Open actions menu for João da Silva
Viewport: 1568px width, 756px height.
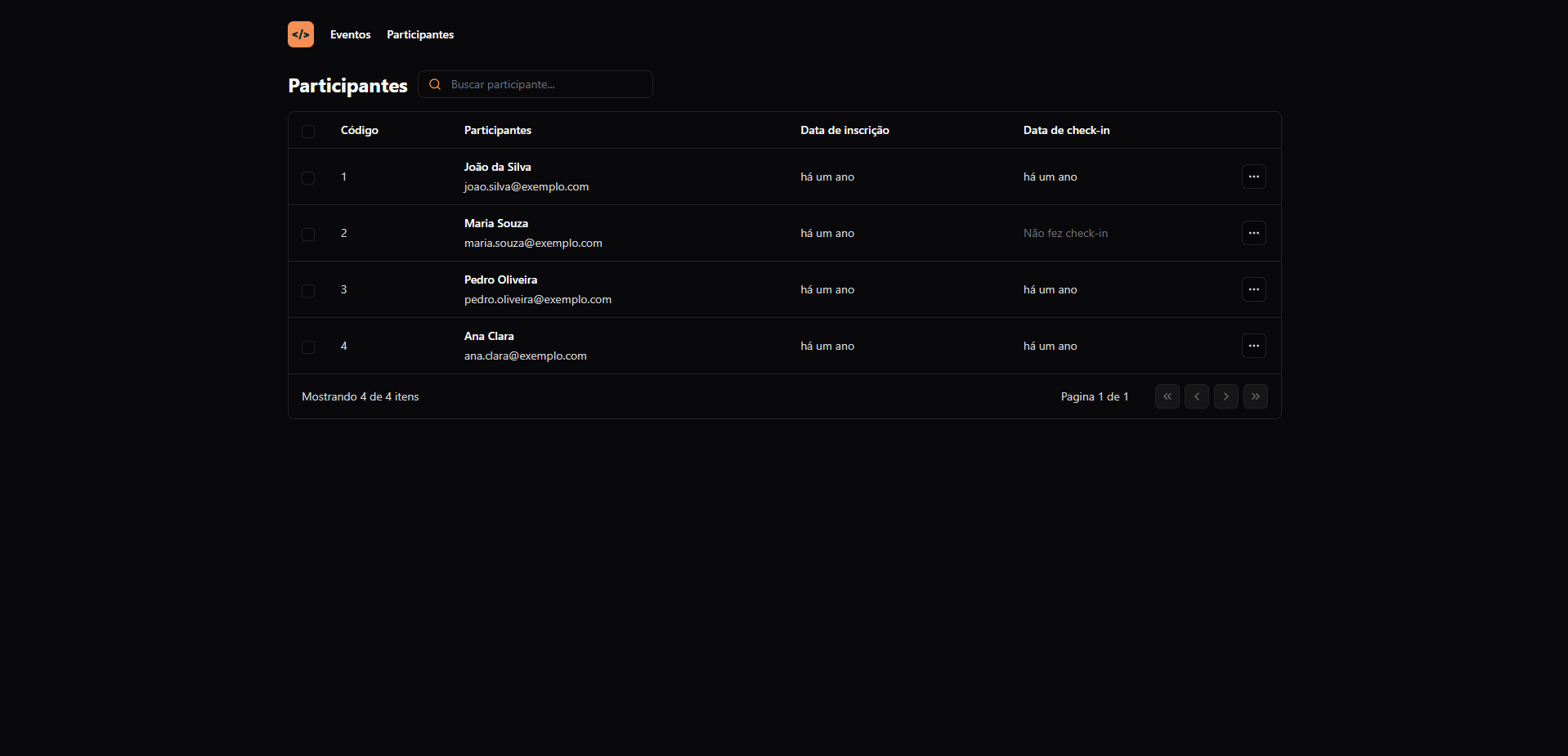coord(1253,177)
